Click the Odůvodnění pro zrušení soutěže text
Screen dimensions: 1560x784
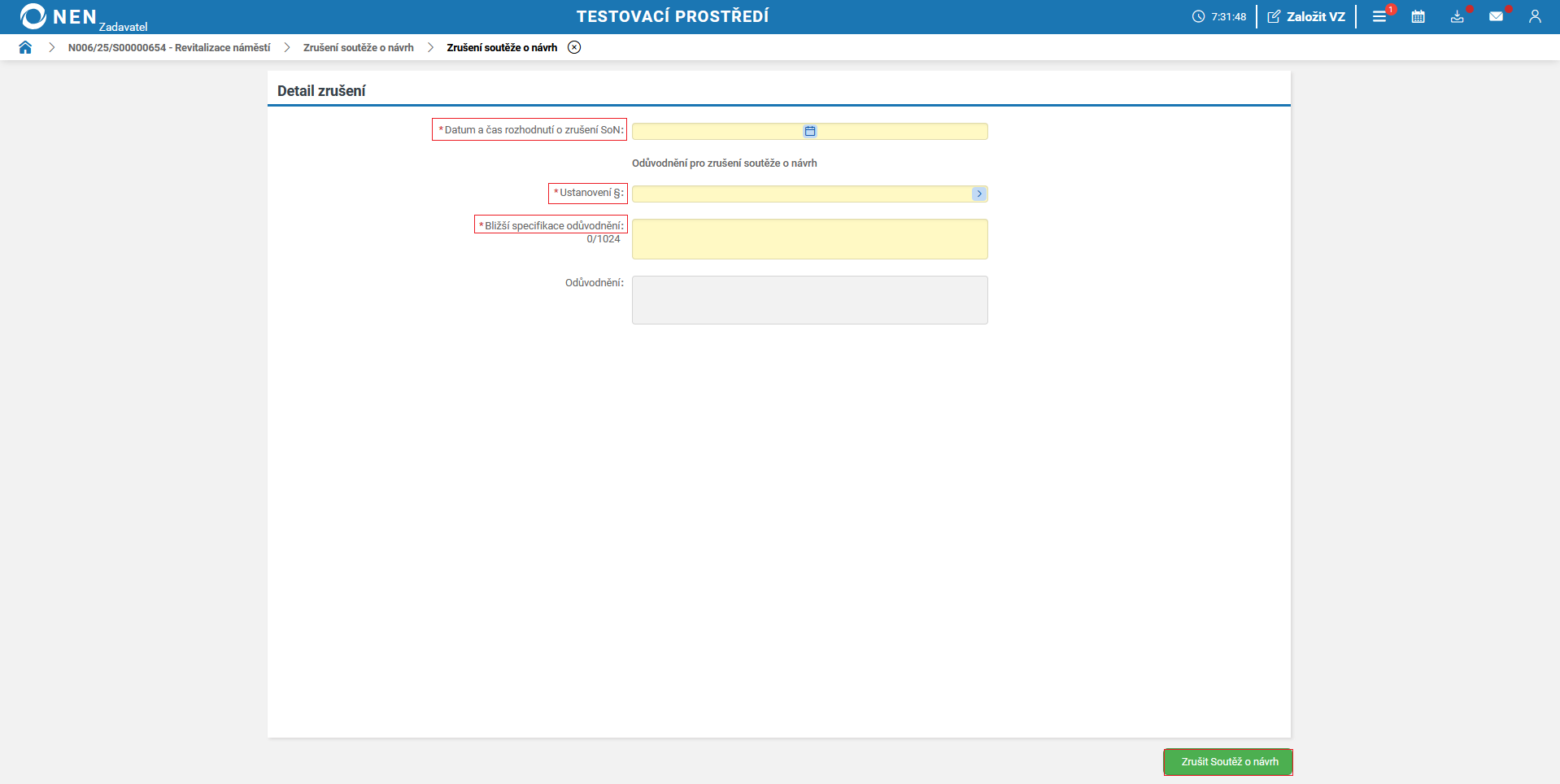[x=725, y=163]
